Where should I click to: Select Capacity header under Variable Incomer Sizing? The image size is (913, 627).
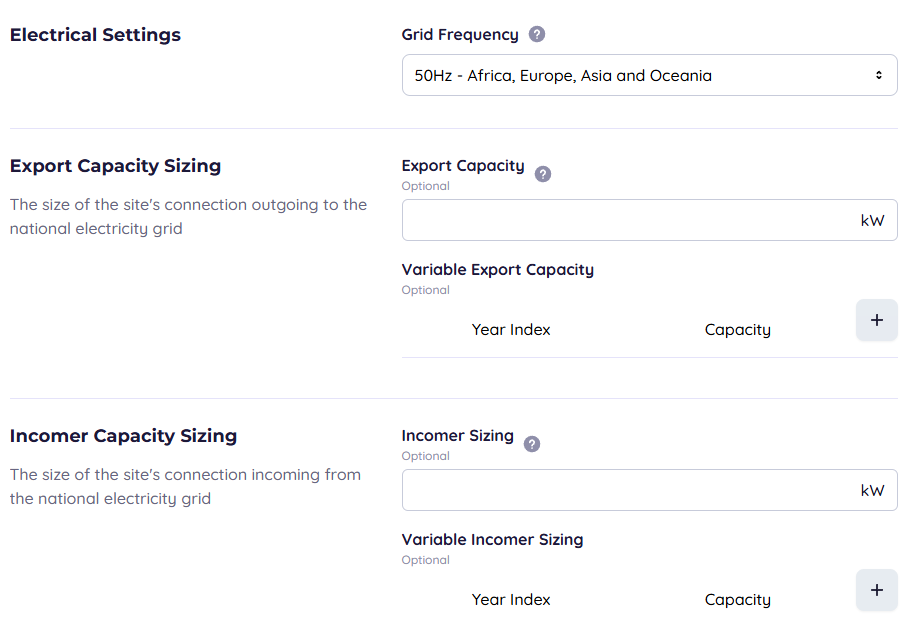coord(737,600)
